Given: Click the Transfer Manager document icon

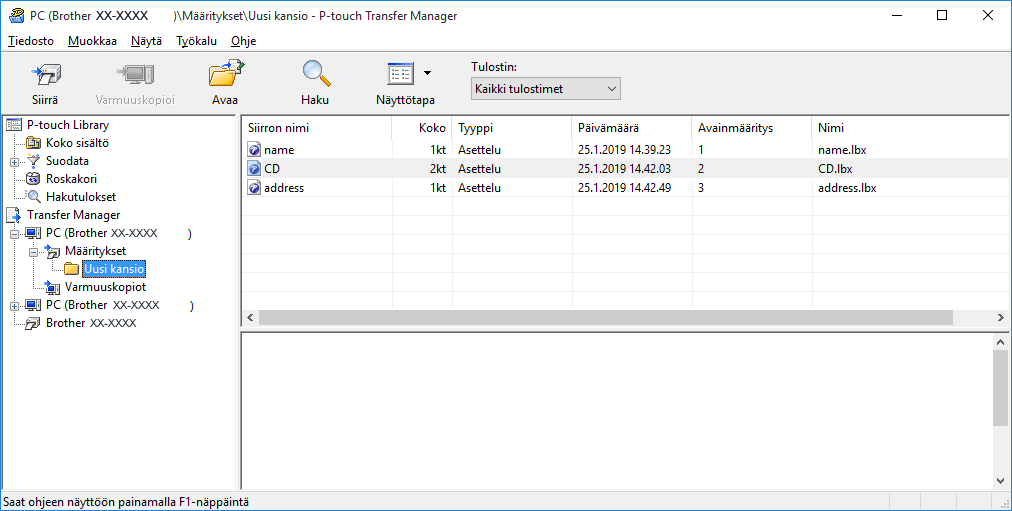Looking at the screenshot, I should point(14,215).
